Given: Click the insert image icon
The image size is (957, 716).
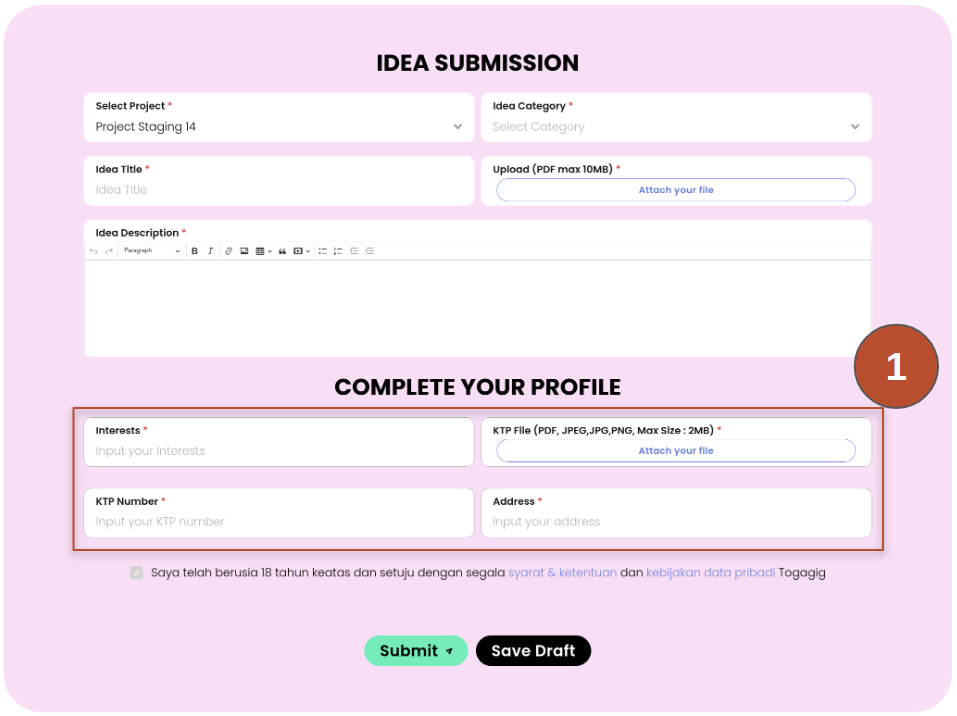Looking at the screenshot, I should tap(244, 251).
